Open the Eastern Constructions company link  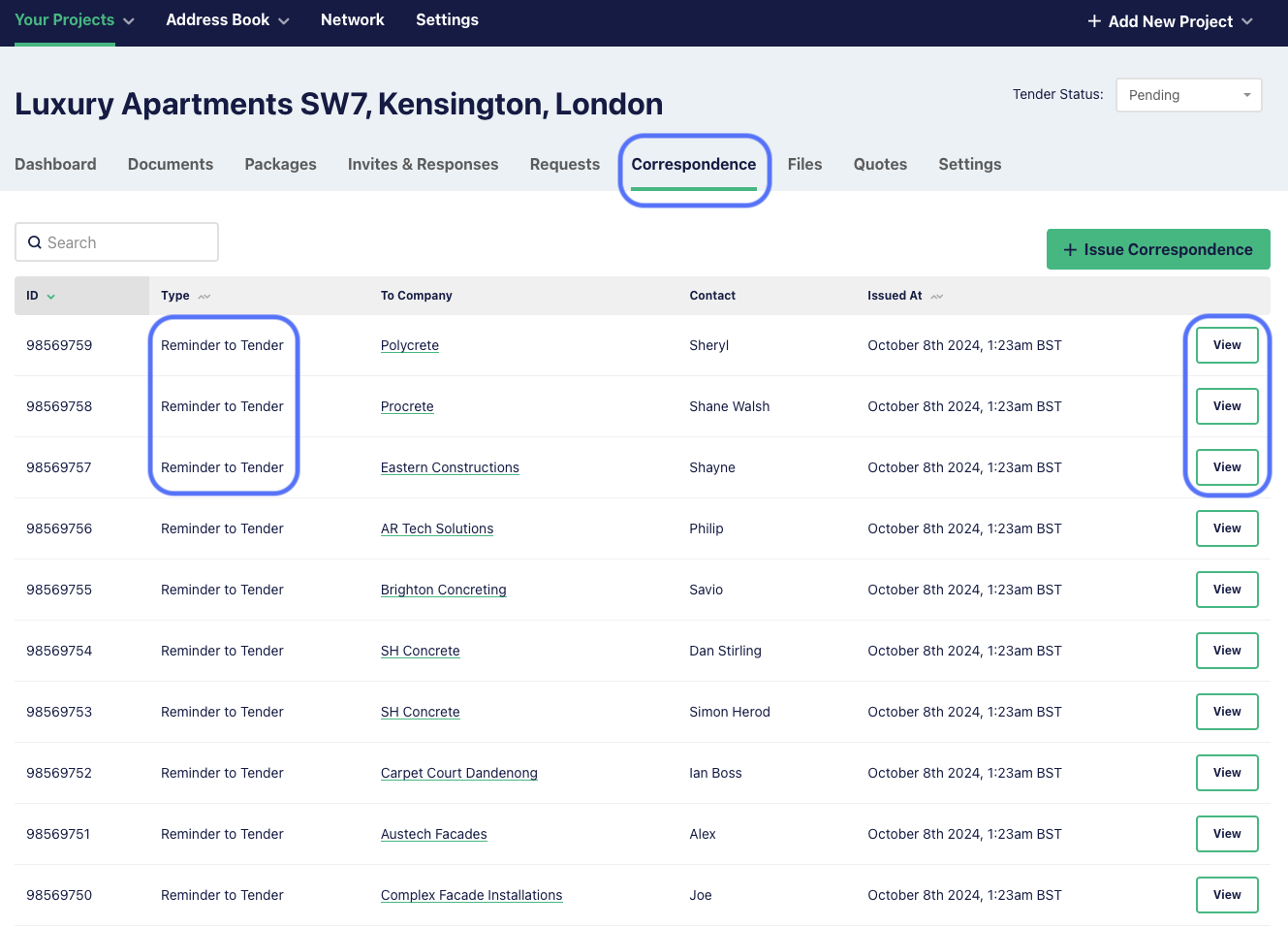point(450,467)
